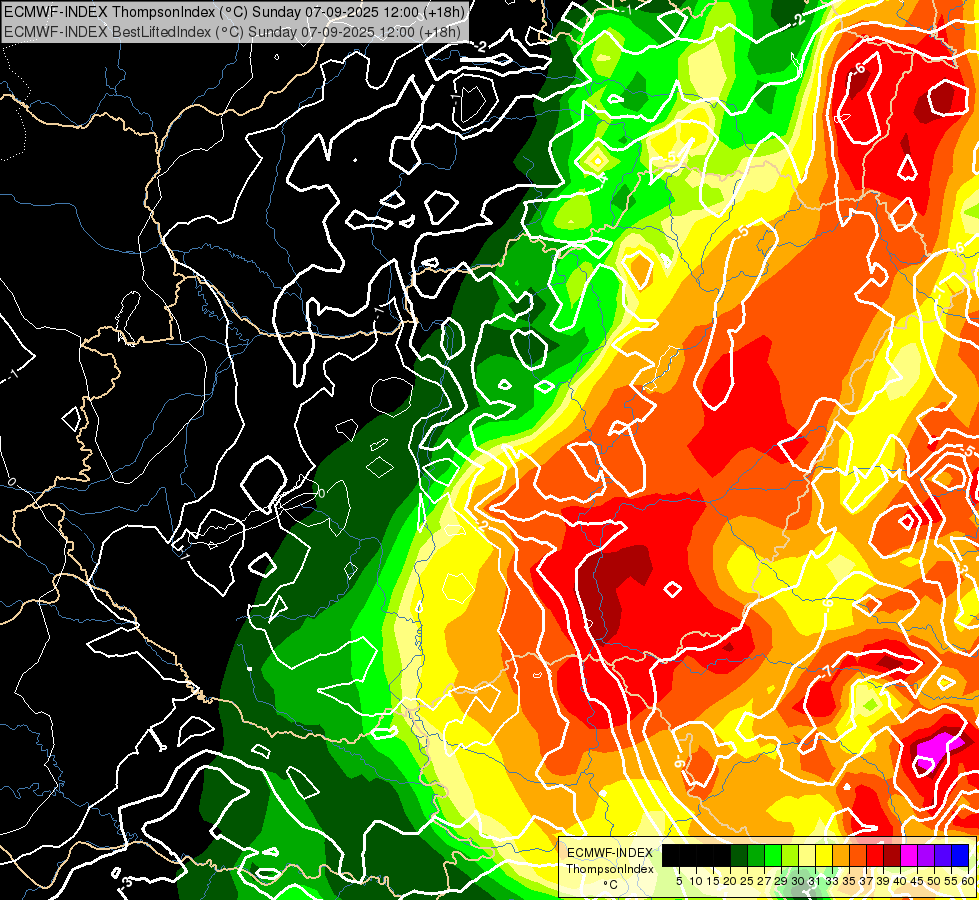Click the legend scale value 33
Image resolution: width=979 pixels, height=900 pixels.
click(x=832, y=881)
